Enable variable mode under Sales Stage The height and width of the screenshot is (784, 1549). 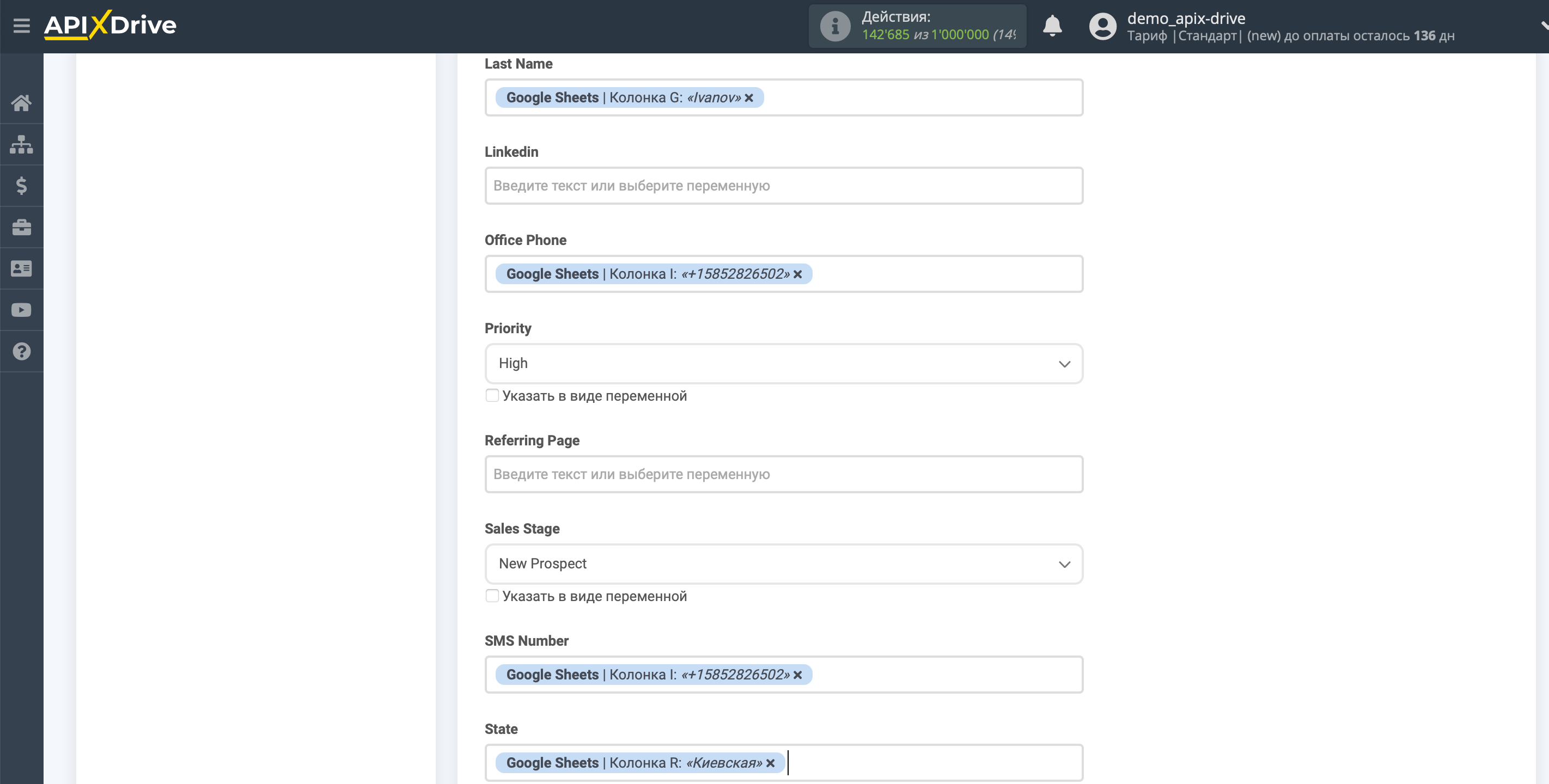pyautogui.click(x=492, y=596)
